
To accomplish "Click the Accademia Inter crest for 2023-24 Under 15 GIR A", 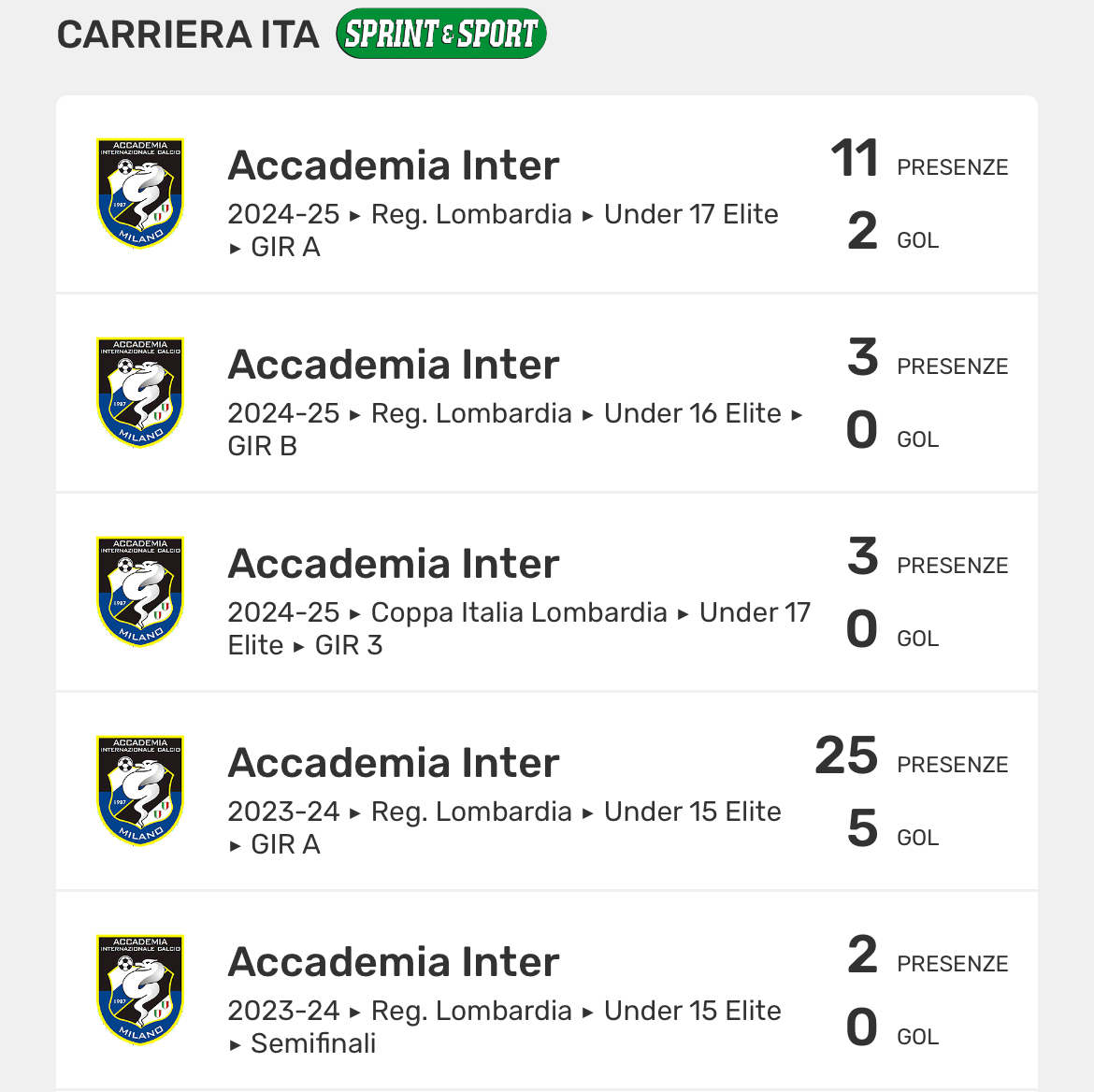I will coord(141,791).
